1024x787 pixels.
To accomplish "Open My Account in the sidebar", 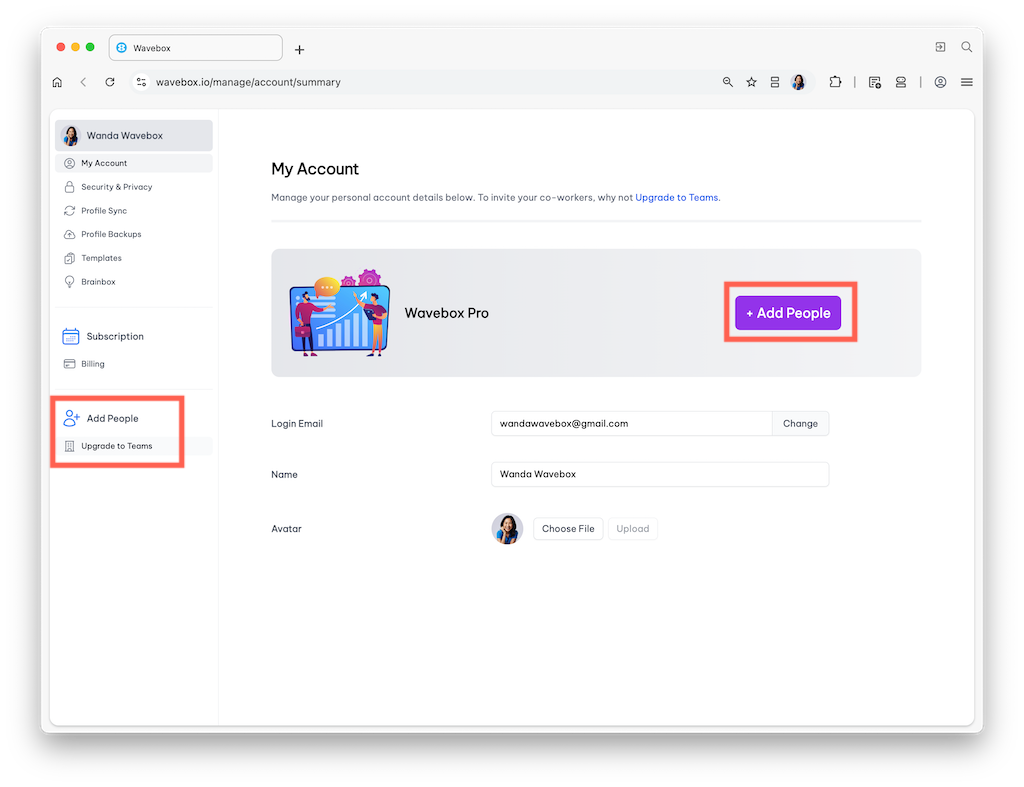I will pyautogui.click(x=134, y=163).
